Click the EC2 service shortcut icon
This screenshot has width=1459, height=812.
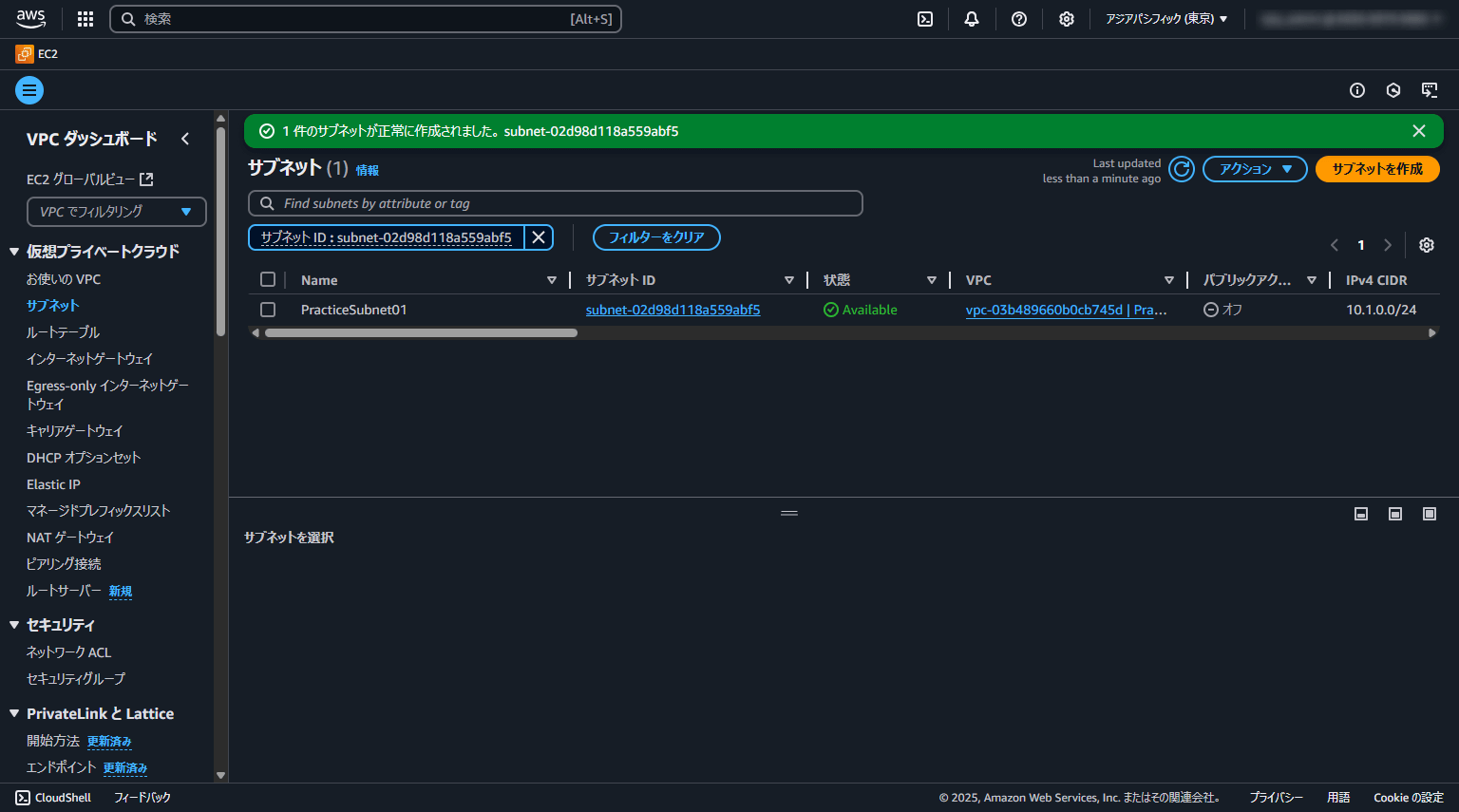(x=25, y=54)
